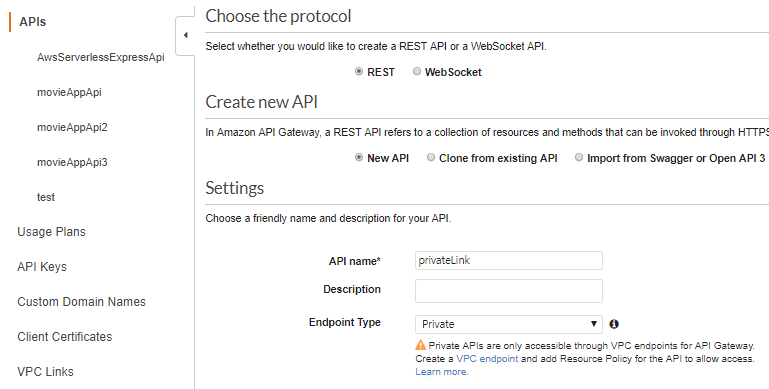This screenshot has width=769, height=389.
Task: Click the orange warning triangle icon
Action: 420,345
